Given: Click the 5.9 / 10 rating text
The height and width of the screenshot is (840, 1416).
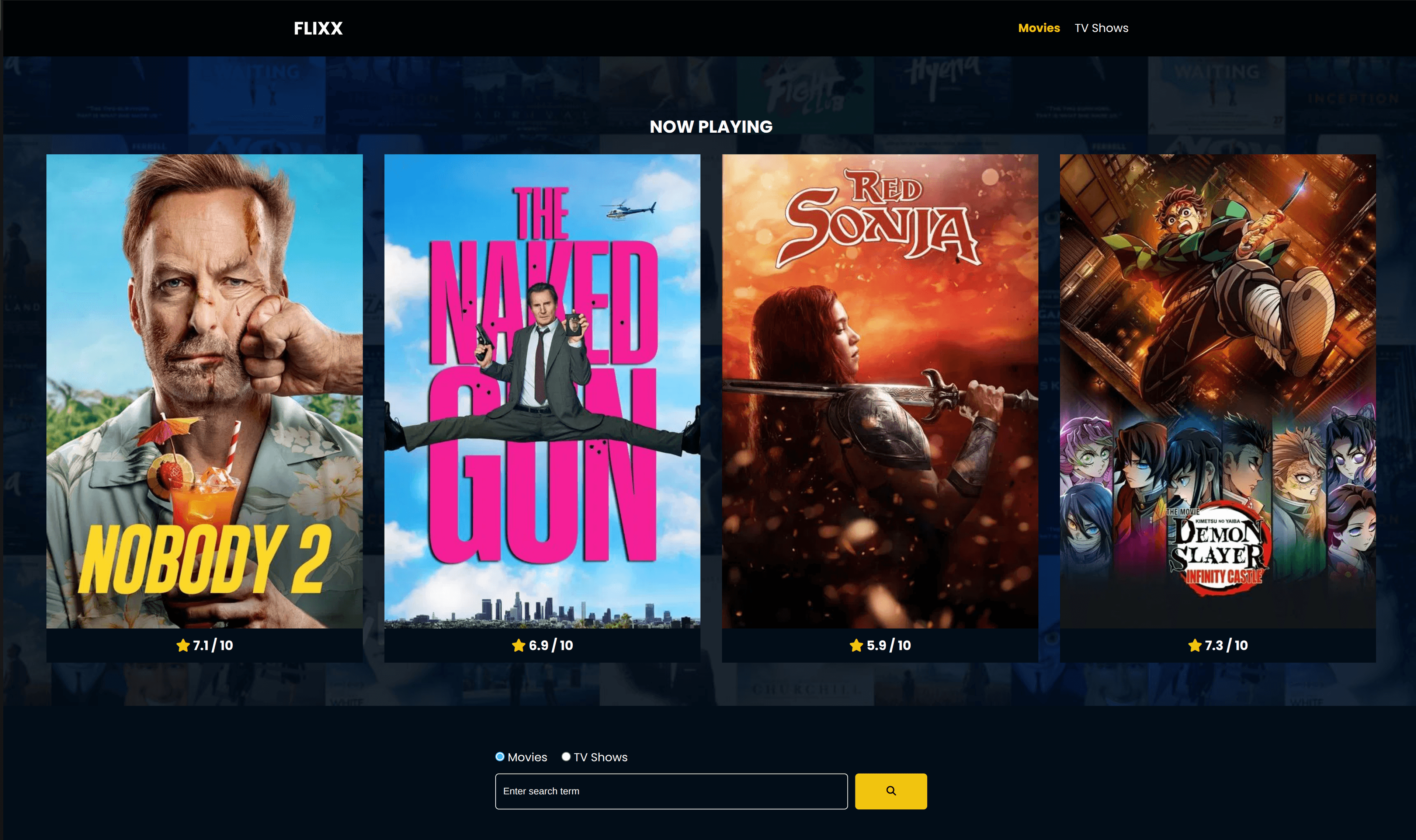Looking at the screenshot, I should 888,645.
